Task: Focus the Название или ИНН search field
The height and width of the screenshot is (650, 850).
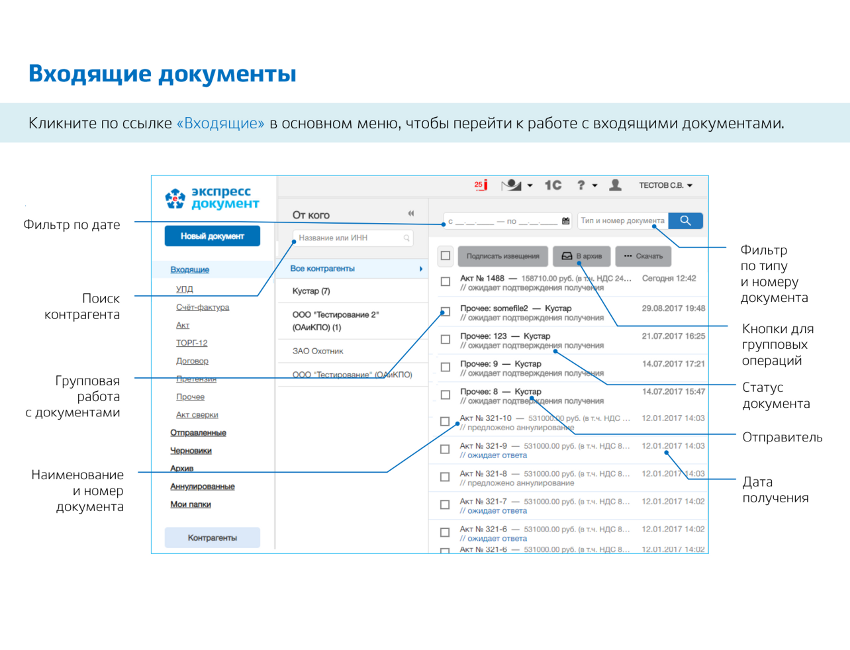Action: [353, 238]
